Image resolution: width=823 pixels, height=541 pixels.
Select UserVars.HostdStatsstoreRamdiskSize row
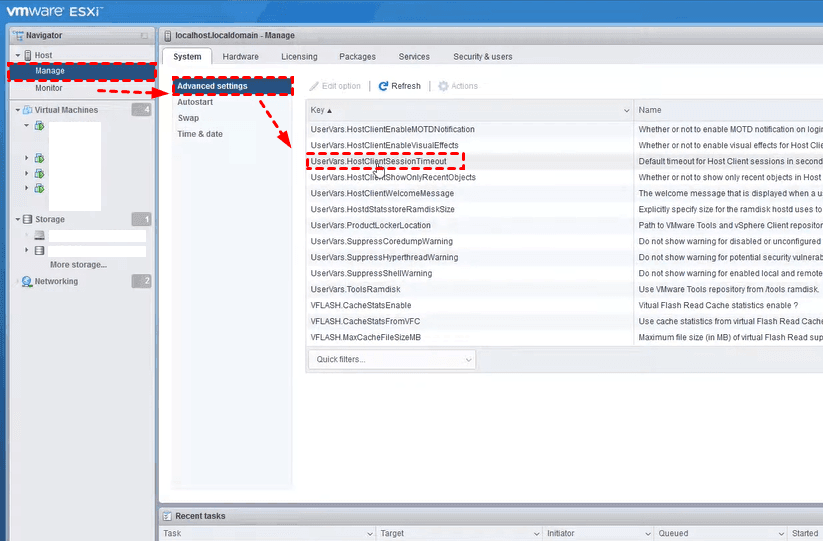565,209
